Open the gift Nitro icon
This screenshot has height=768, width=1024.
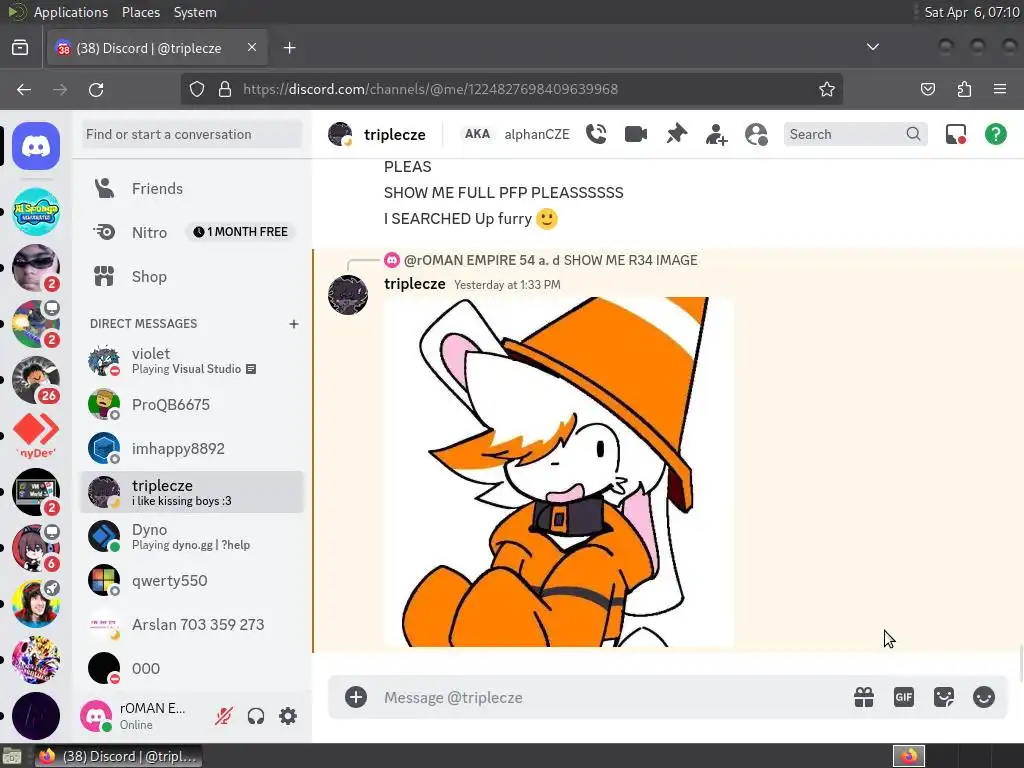863,697
